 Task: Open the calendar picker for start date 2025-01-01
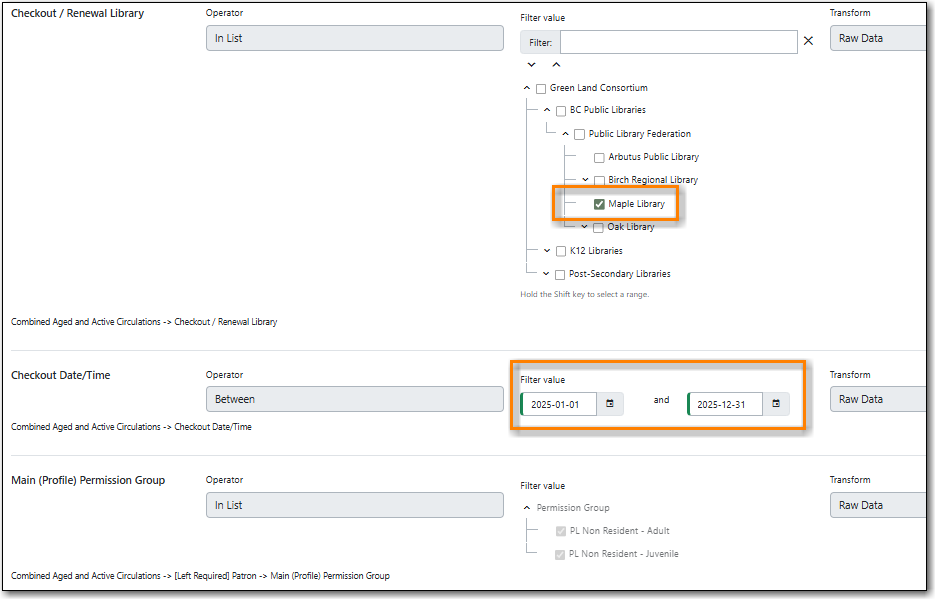(x=610, y=404)
